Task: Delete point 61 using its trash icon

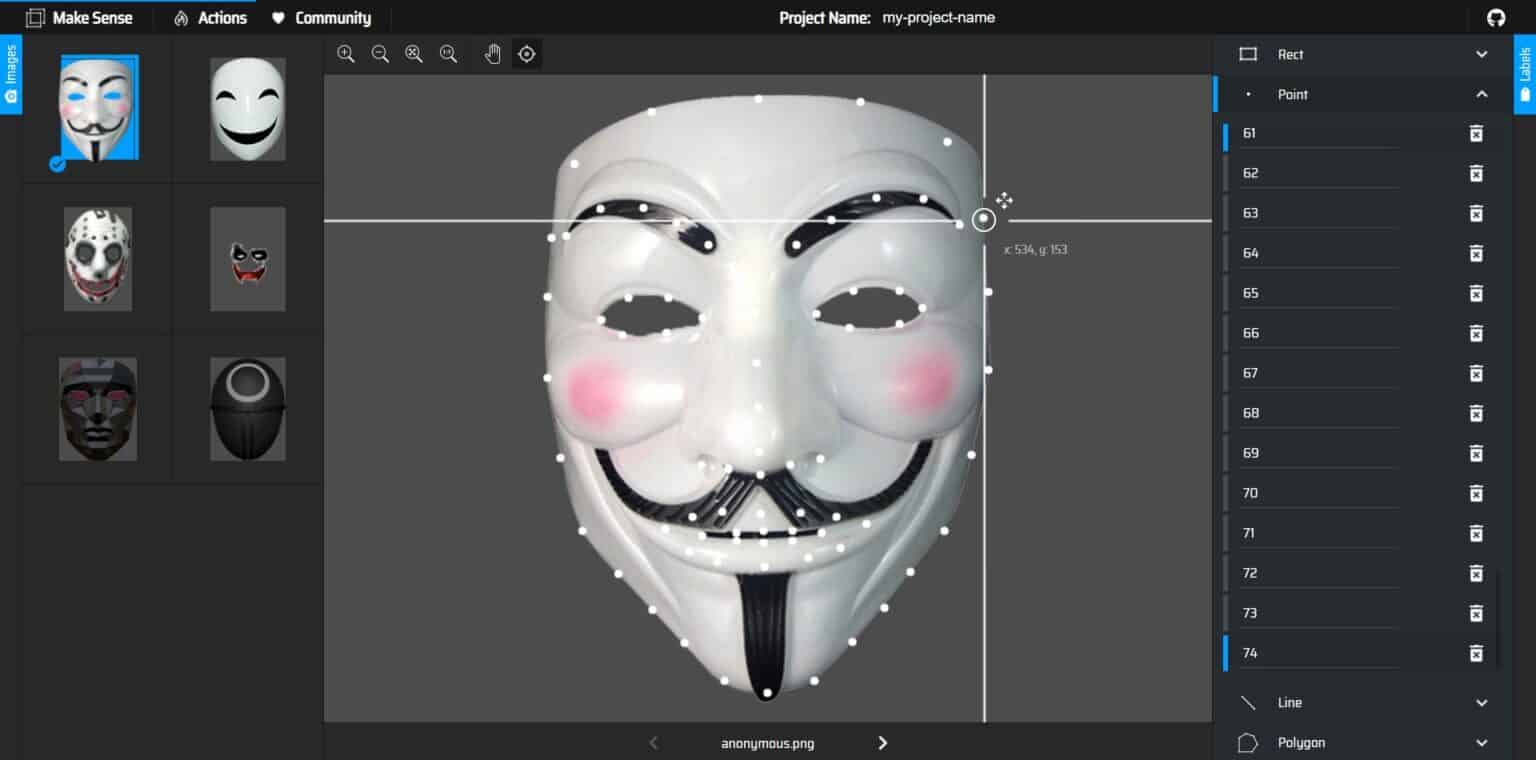Action: click(x=1476, y=133)
